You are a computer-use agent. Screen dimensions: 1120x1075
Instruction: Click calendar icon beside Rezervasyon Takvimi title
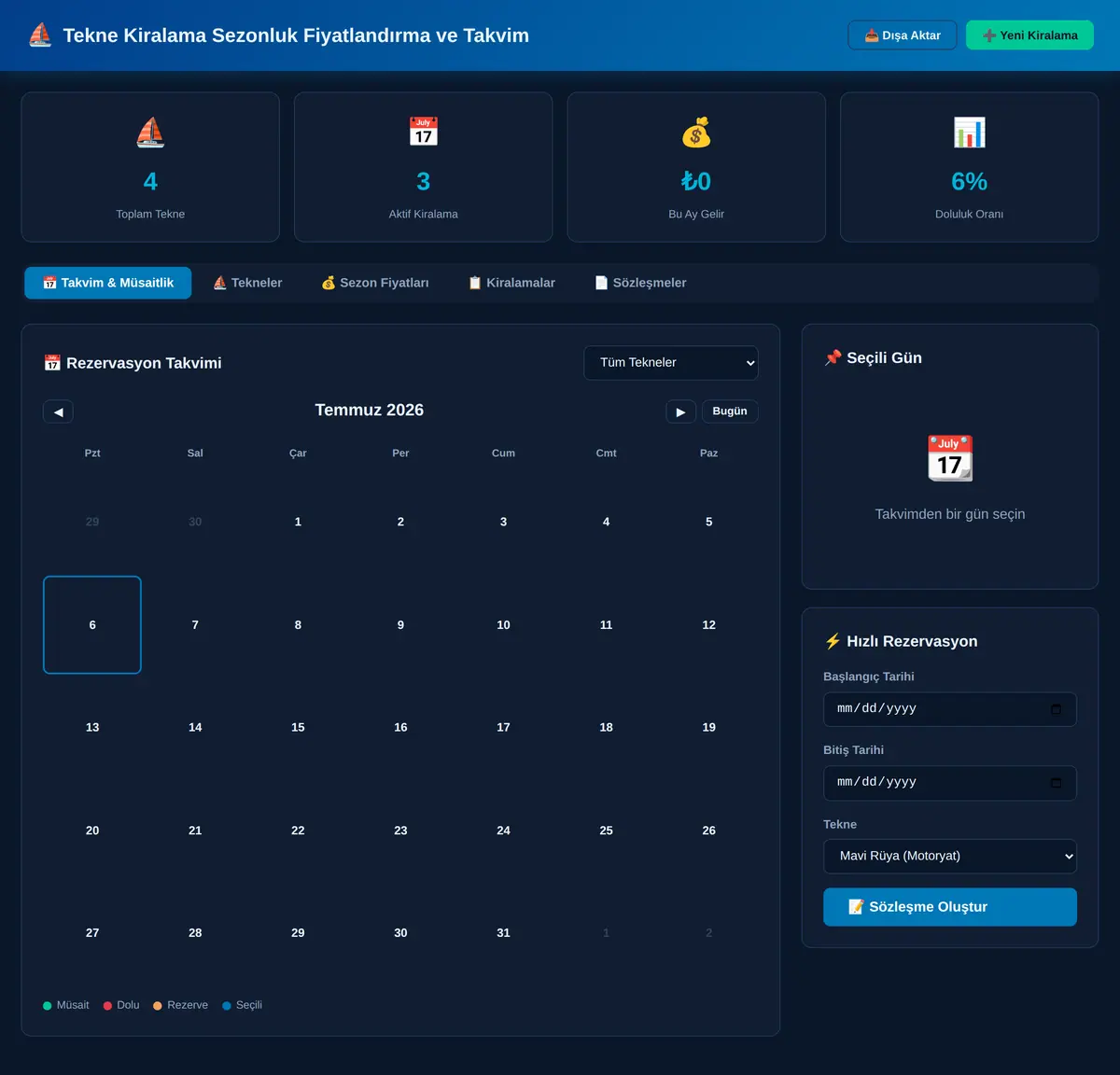[x=52, y=363]
